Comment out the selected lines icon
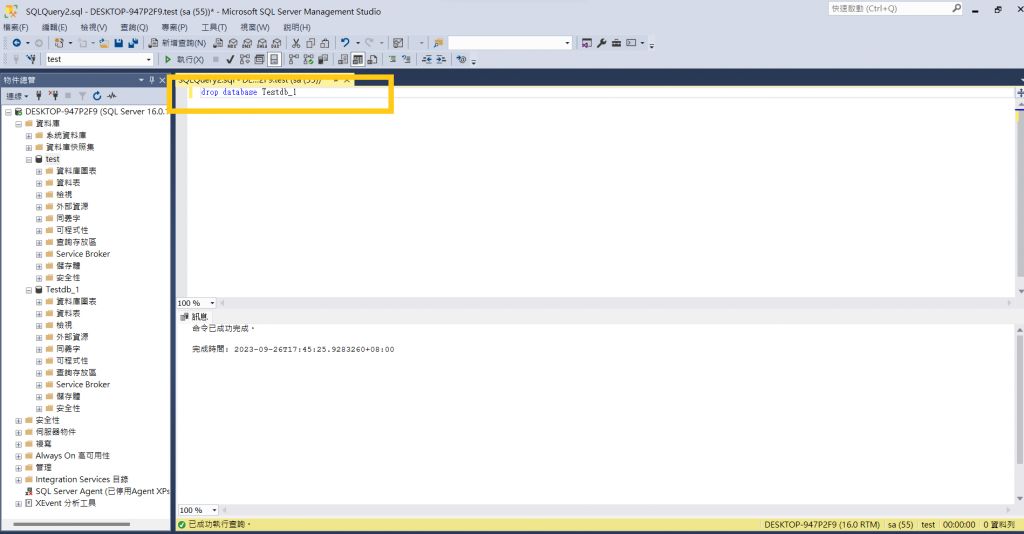This screenshot has width=1024, height=534. click(x=392, y=59)
